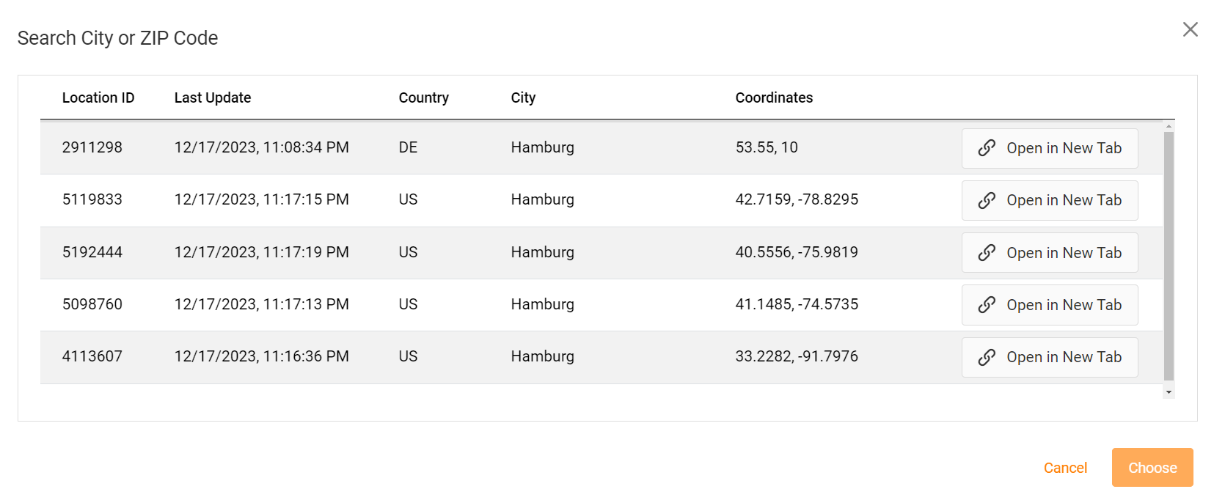The image size is (1214, 500).
Task: Click the Coordinates column header
Action: pyautogui.click(x=774, y=98)
